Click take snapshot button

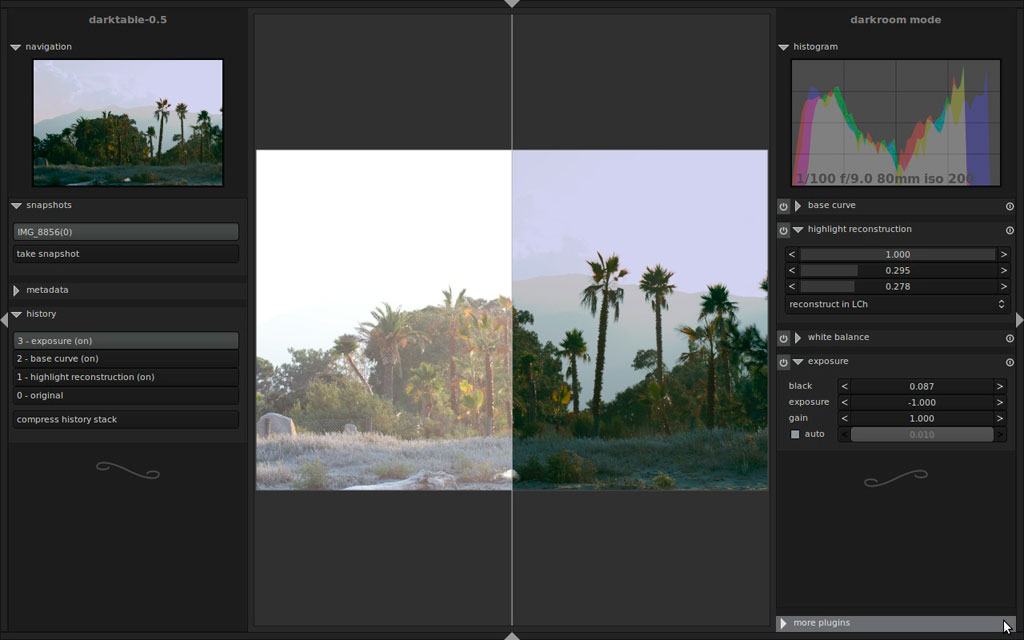pyautogui.click(x=125, y=254)
